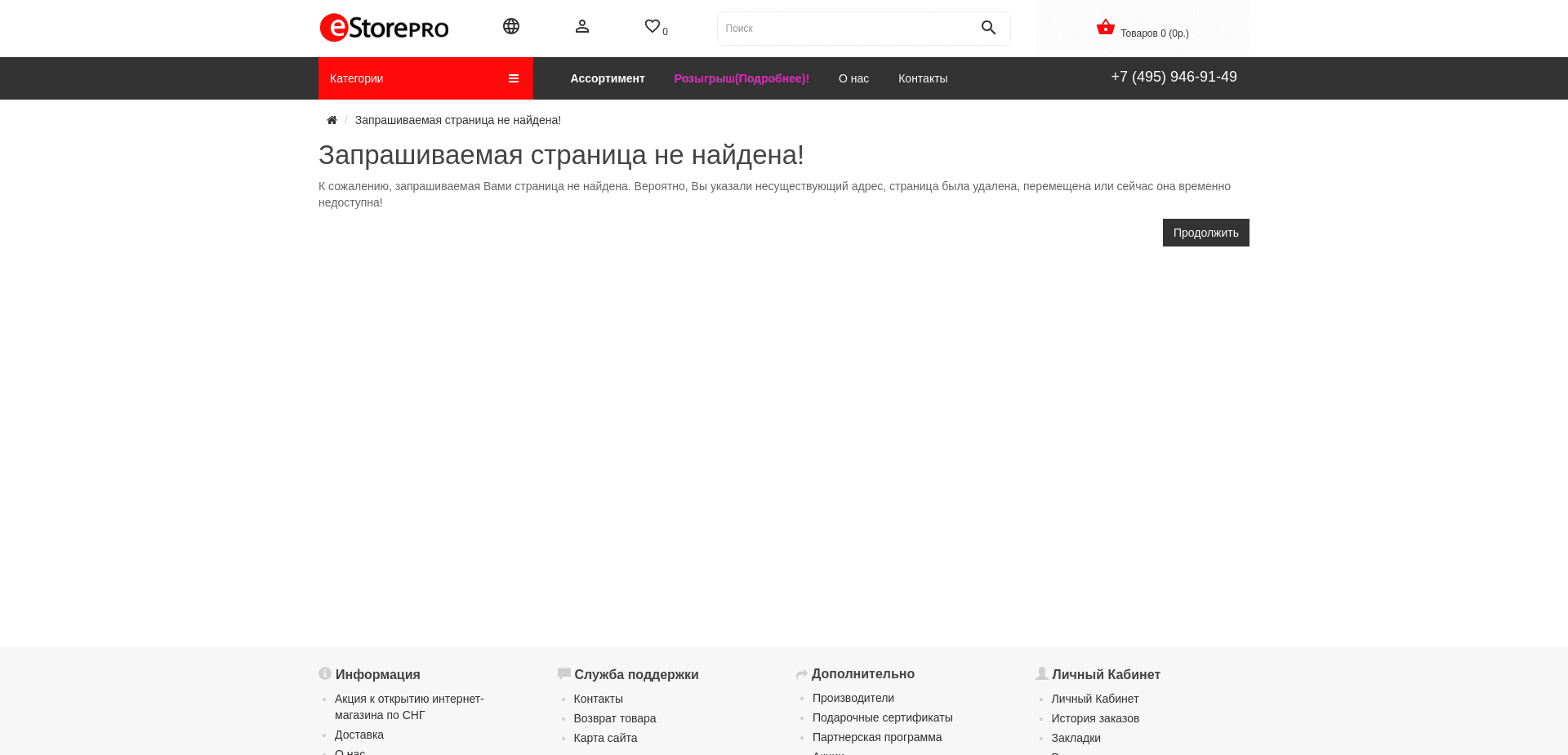Click the Подарочные сертификаты link

click(x=883, y=717)
